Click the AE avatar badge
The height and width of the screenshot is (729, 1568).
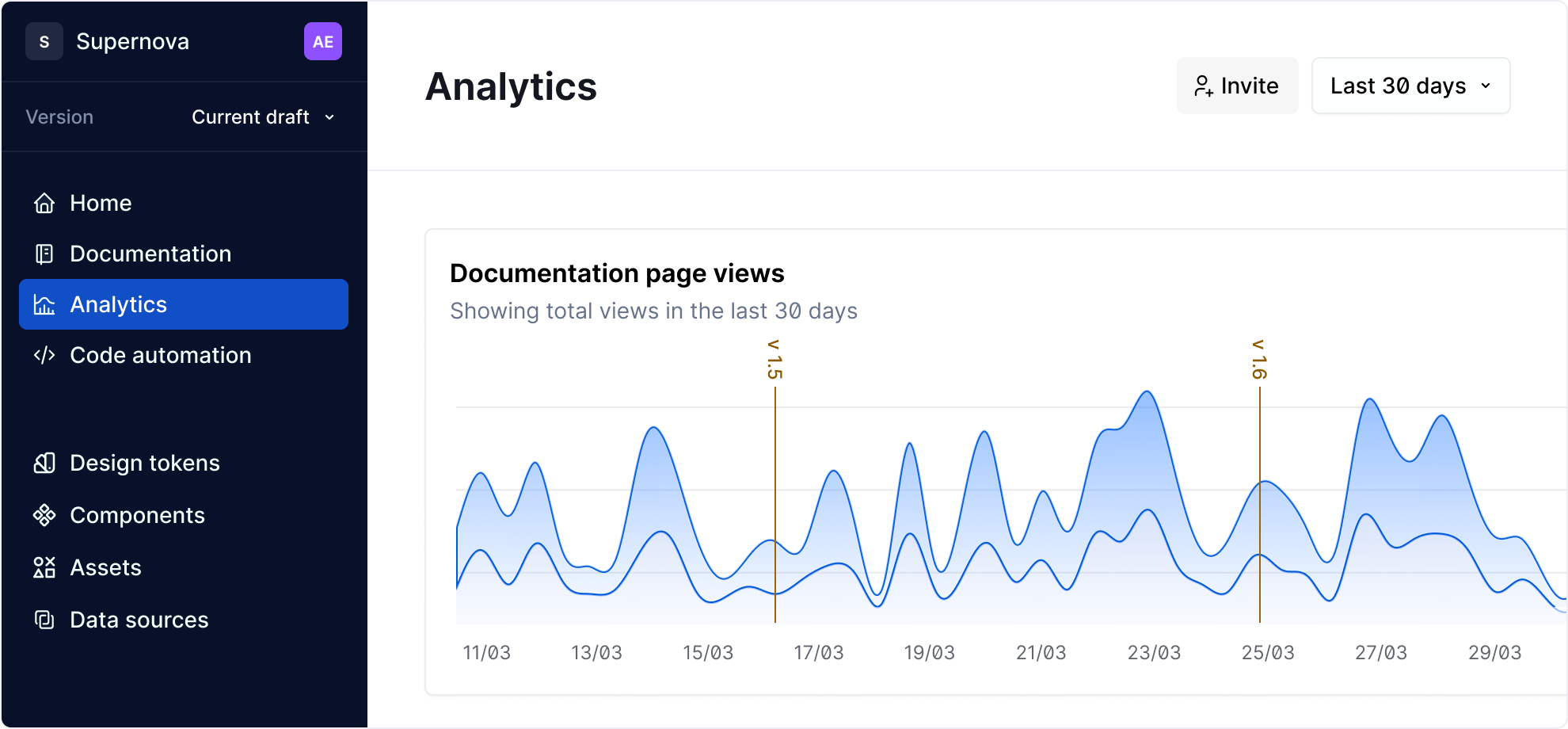323,41
